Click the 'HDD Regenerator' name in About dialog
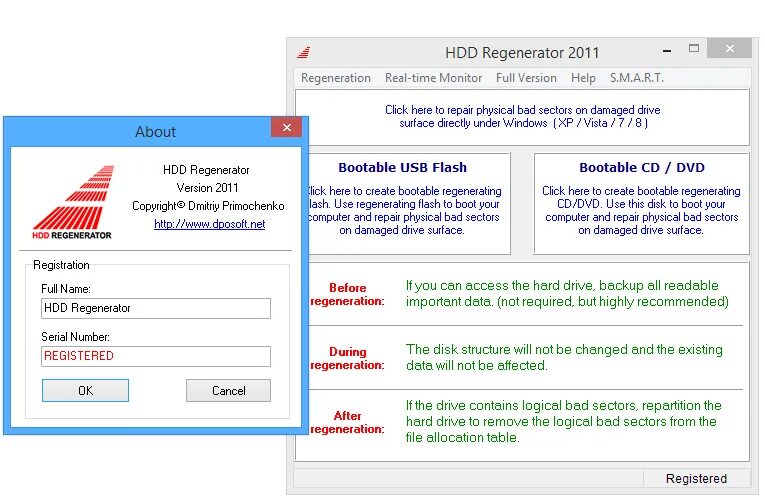 point(206,170)
